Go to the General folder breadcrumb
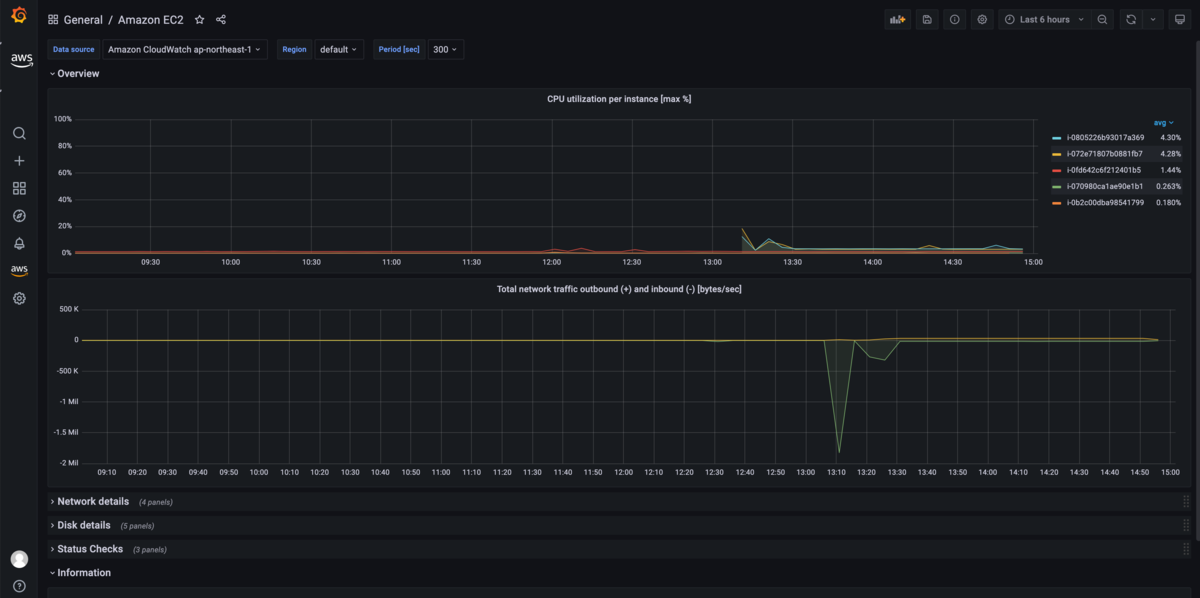The height and width of the screenshot is (598, 1200). click(x=83, y=19)
